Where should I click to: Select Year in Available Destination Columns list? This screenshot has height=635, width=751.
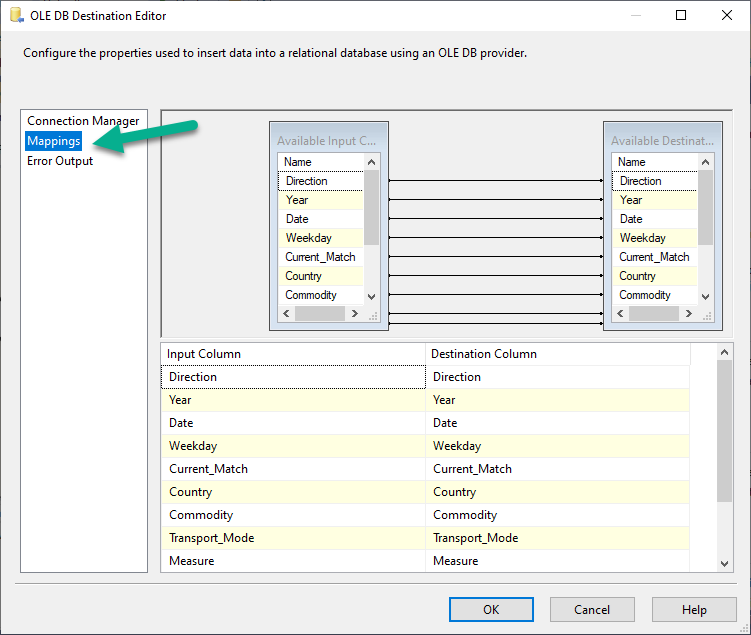(654, 200)
